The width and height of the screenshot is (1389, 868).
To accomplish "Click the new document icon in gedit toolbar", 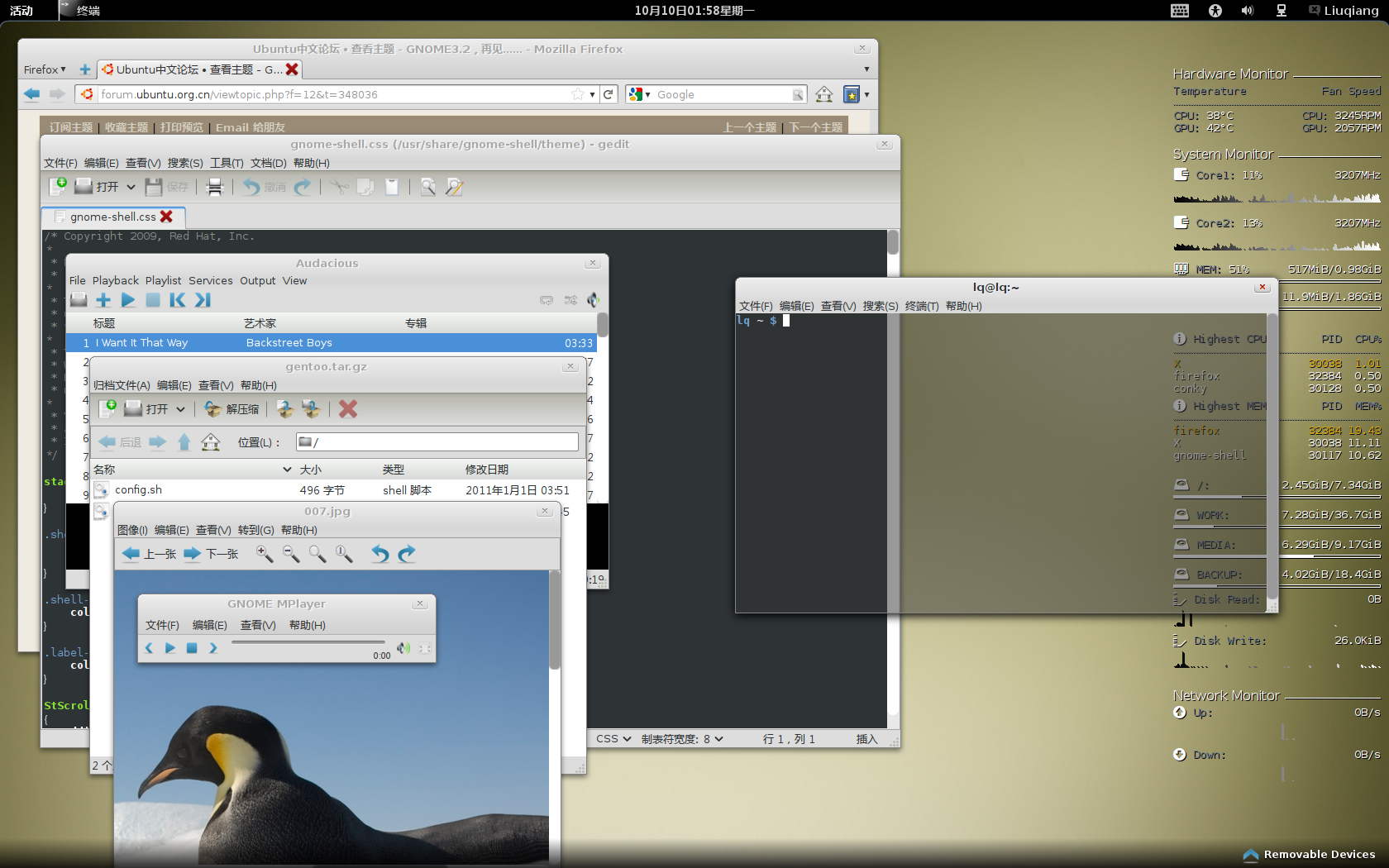I will 57,187.
